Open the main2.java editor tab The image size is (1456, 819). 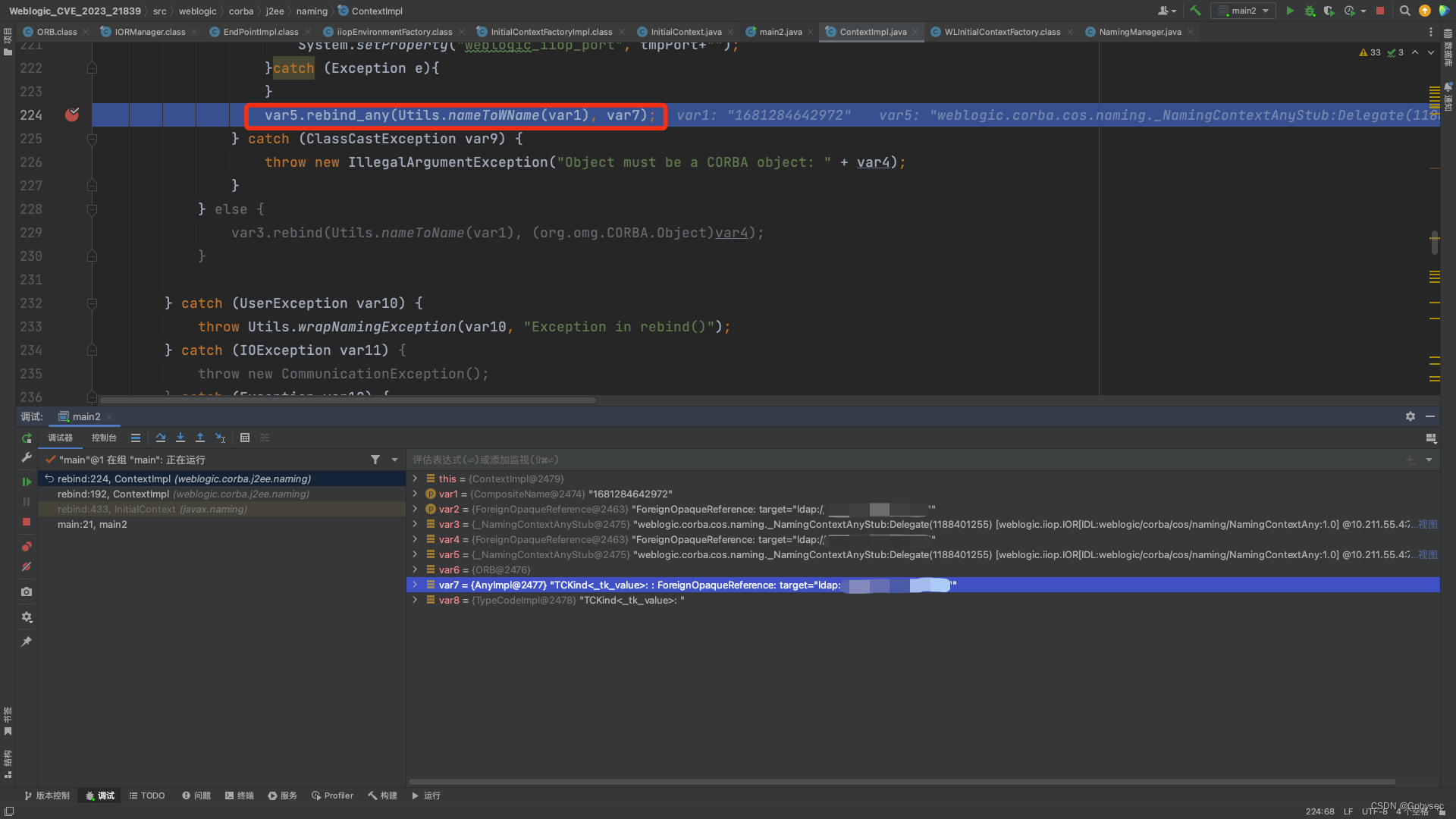coord(780,32)
